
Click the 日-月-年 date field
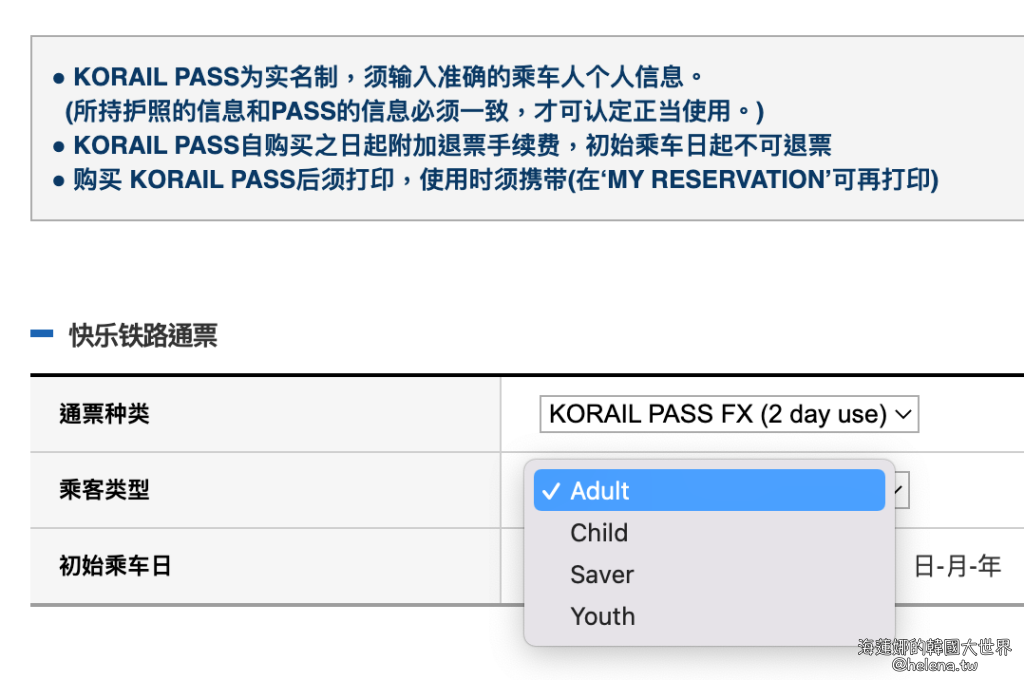click(957, 566)
